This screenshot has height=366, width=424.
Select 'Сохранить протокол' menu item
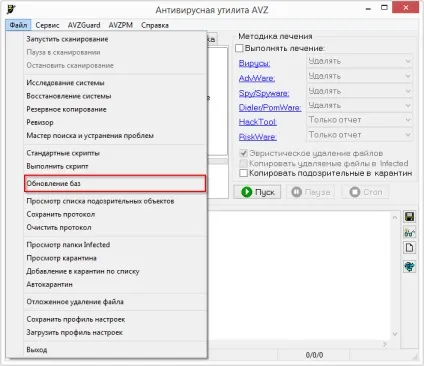pyautogui.click(x=115, y=214)
